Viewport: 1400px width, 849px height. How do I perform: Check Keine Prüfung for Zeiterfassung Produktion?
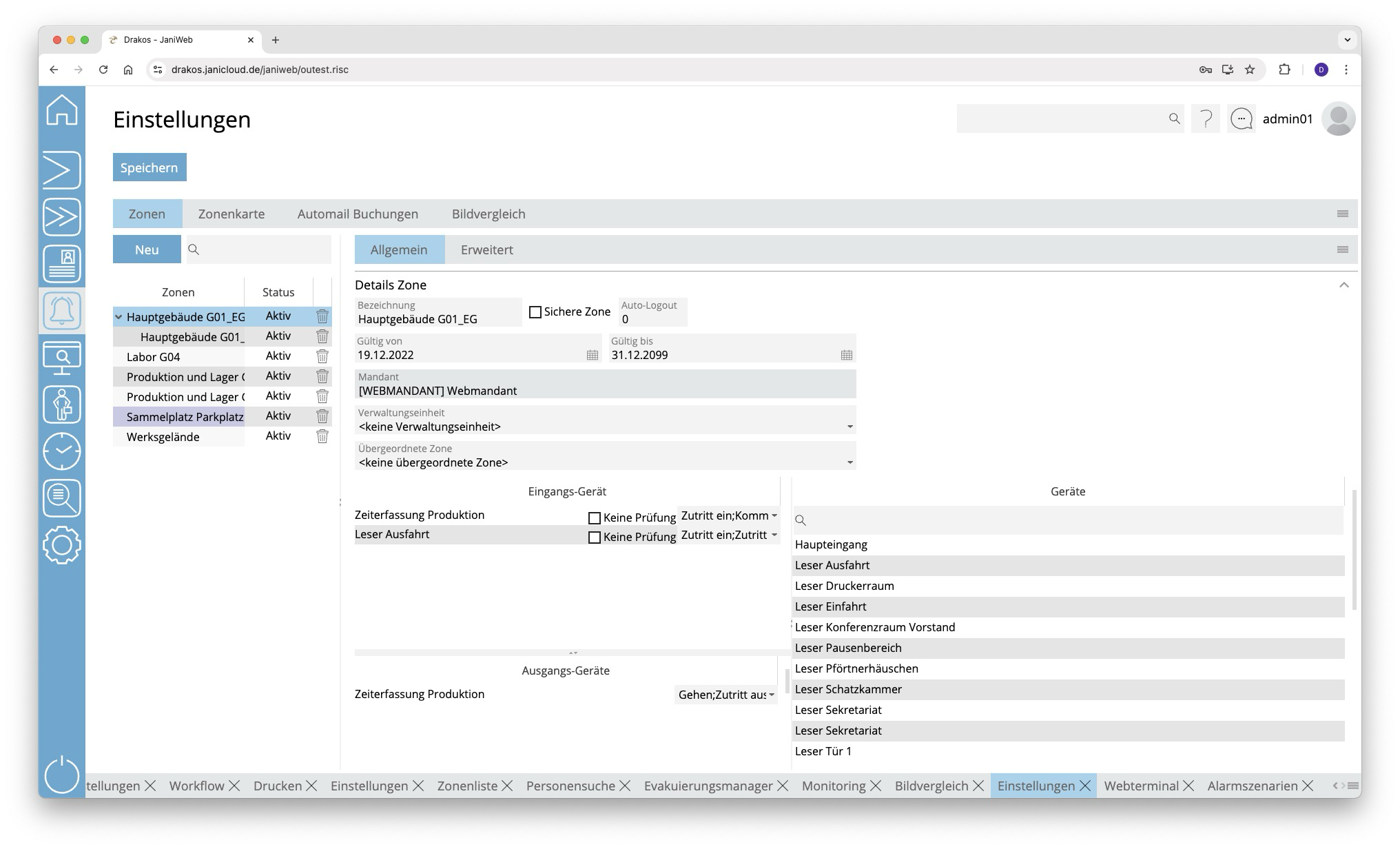[x=595, y=518]
